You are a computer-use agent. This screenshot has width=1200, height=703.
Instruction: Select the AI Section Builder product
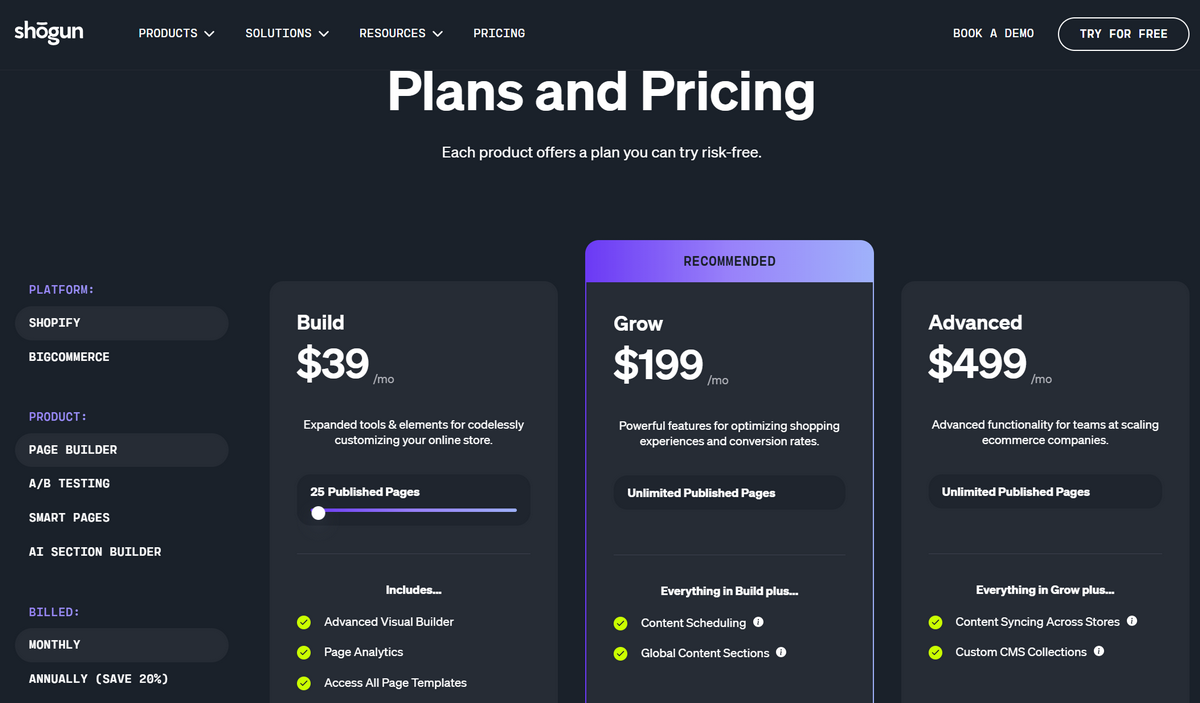pos(94,551)
